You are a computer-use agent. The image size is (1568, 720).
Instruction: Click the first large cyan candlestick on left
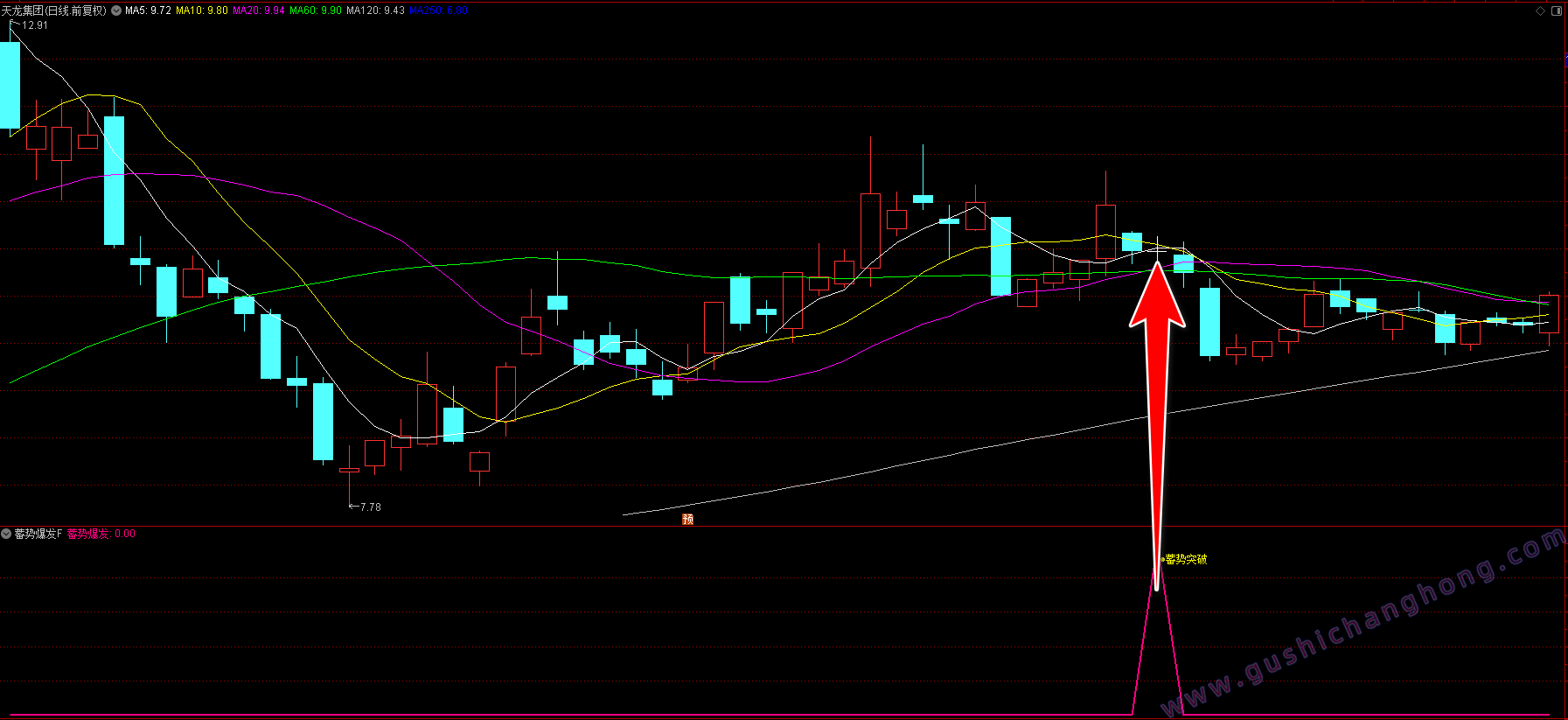click(x=10, y=85)
